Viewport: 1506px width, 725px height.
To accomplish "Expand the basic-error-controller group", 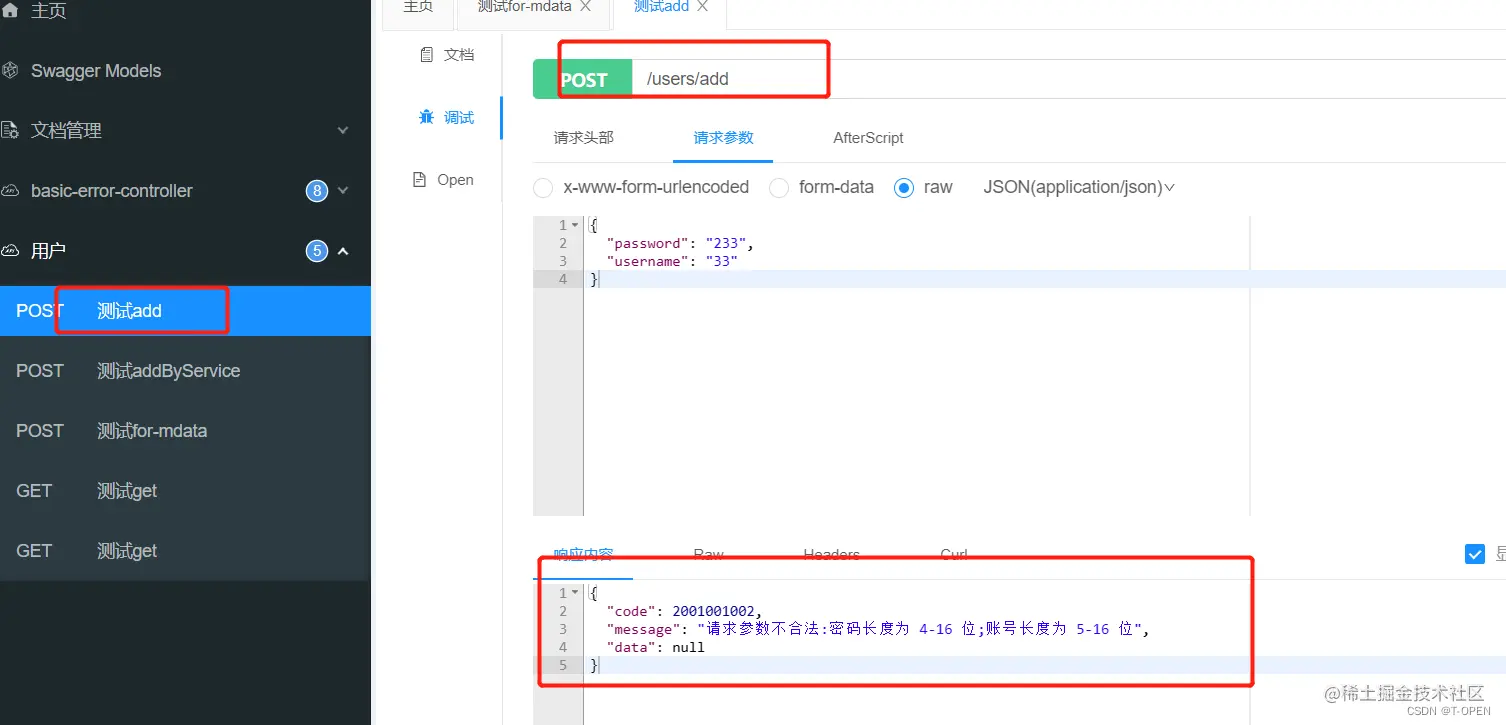I will 344,190.
